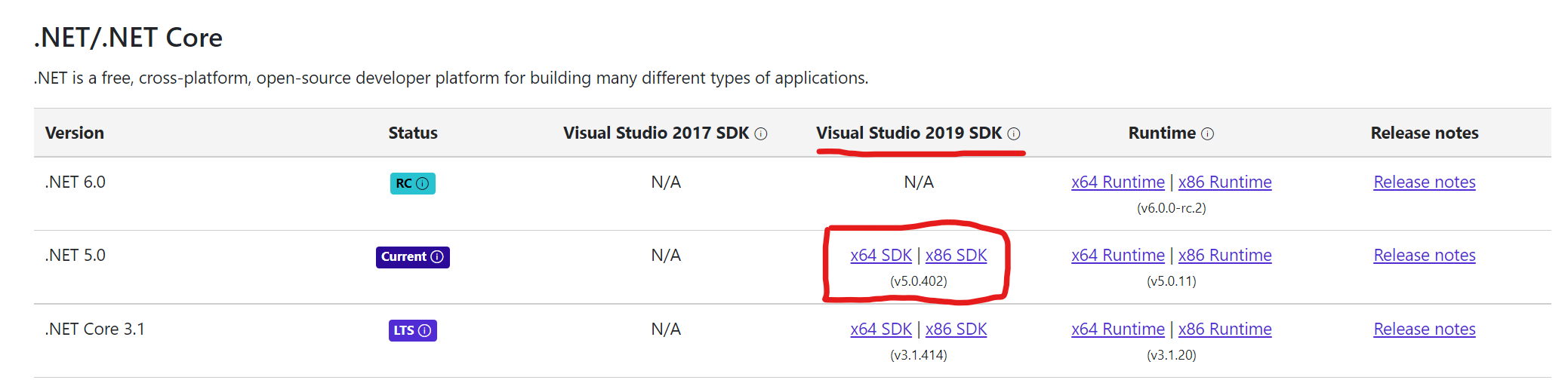1568x380 pixels.
Task: Click the (v5.0.402) SDK version text
Action: pyautogui.click(x=918, y=281)
